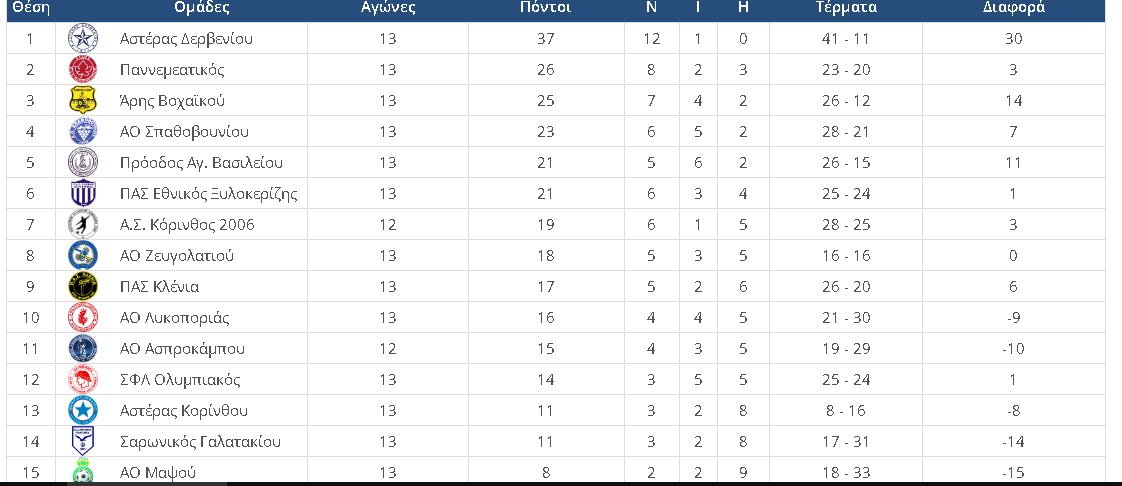Click the Ομάδες column header

pos(202,8)
